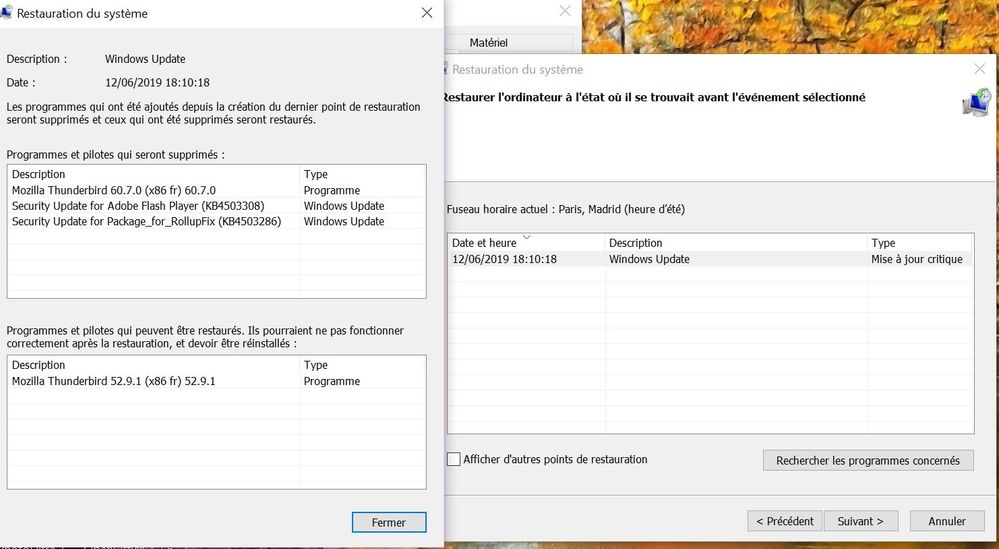
Task: Select Mozilla Thunderbird 52.9.1 row
Action: tap(217, 381)
